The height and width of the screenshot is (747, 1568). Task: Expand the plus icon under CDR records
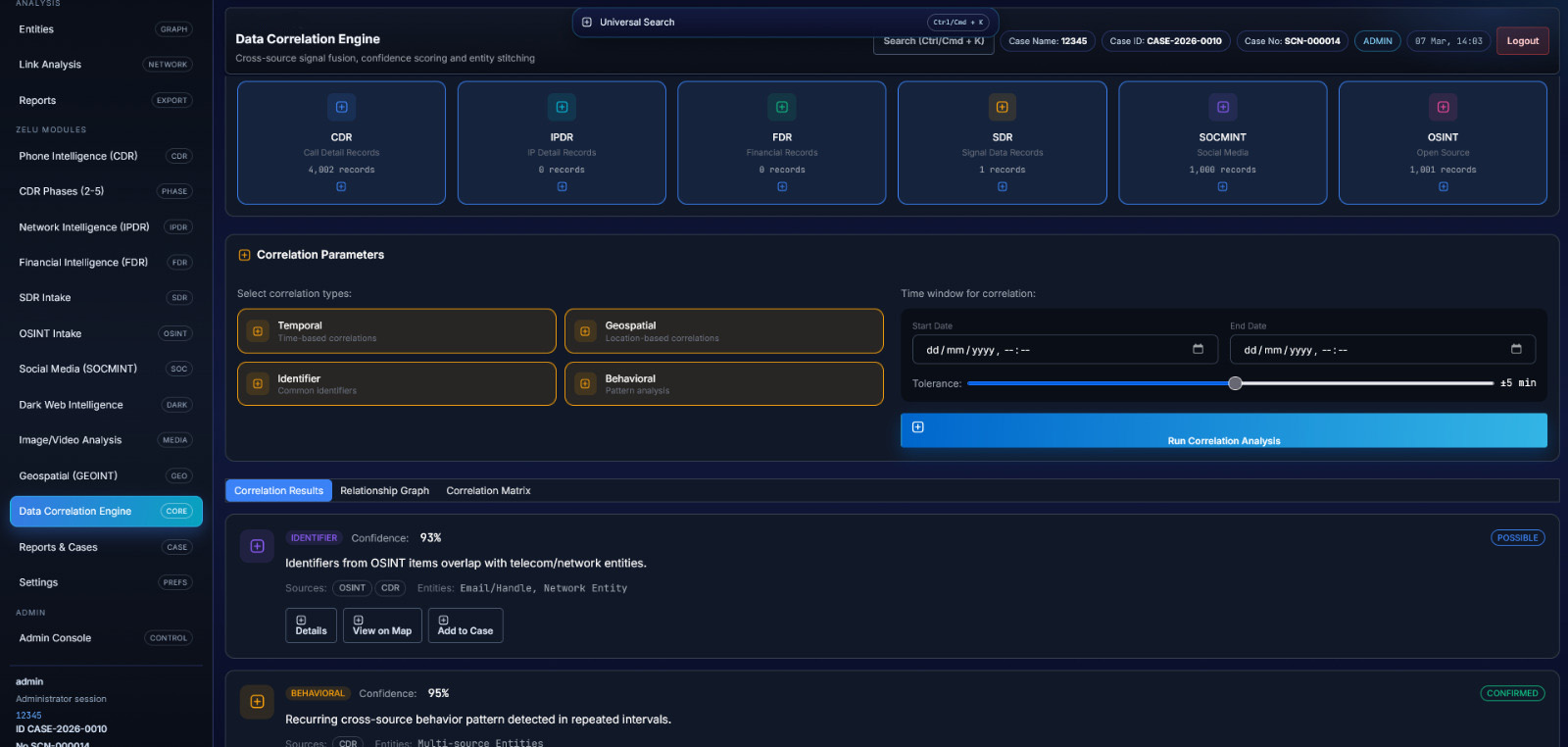(x=341, y=187)
